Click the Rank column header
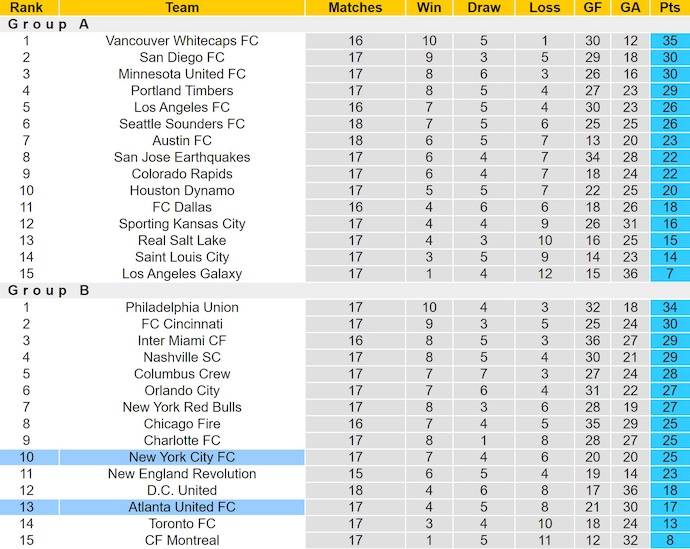Screen dimensions: 690x549 [x=26, y=7]
